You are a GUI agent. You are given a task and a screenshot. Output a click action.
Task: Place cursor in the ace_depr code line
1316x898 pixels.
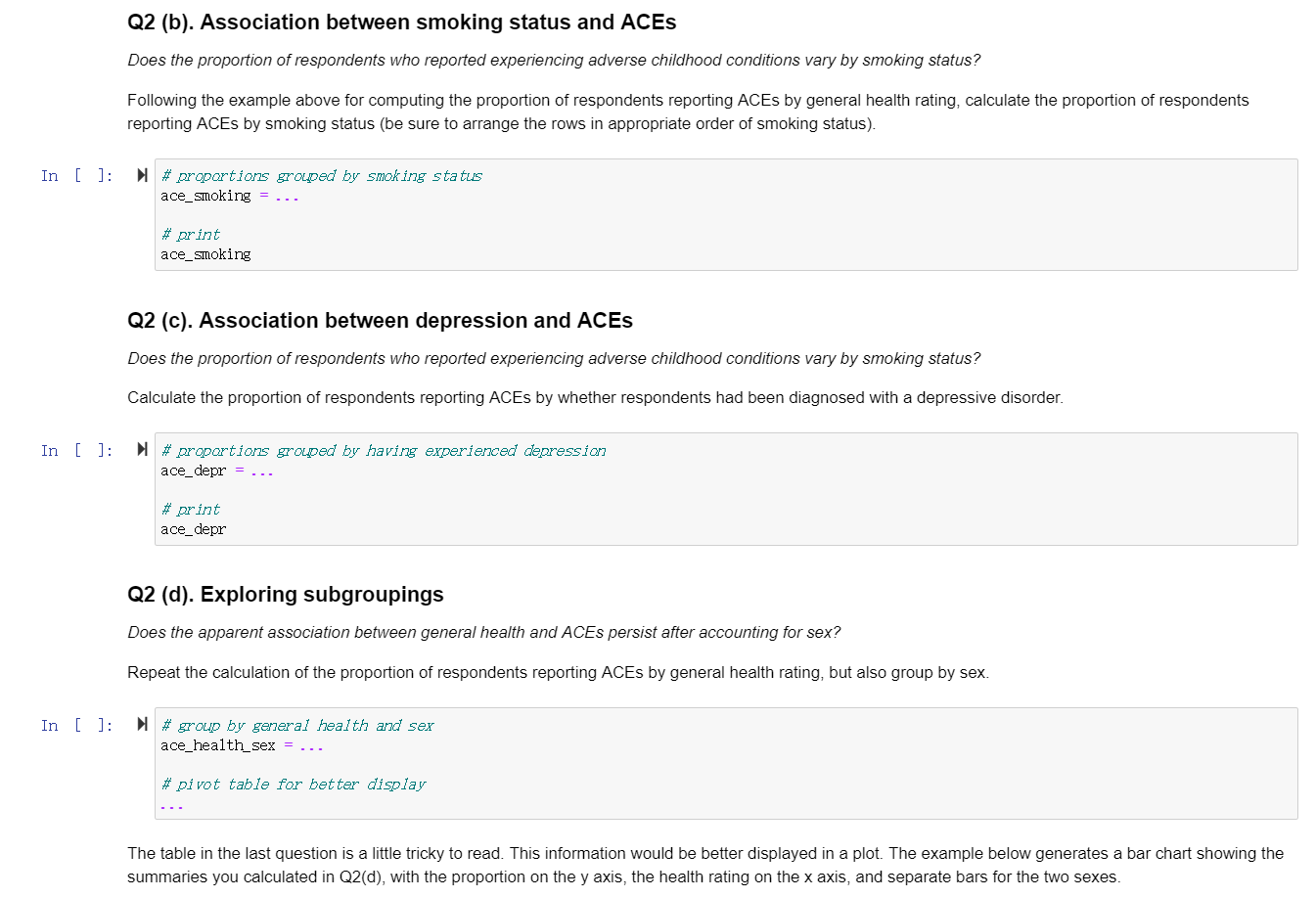coord(215,470)
